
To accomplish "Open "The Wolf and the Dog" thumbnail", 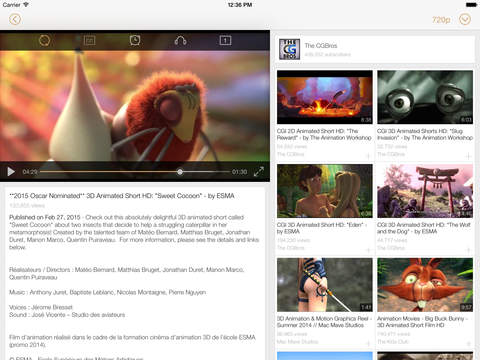I will click(425, 191).
